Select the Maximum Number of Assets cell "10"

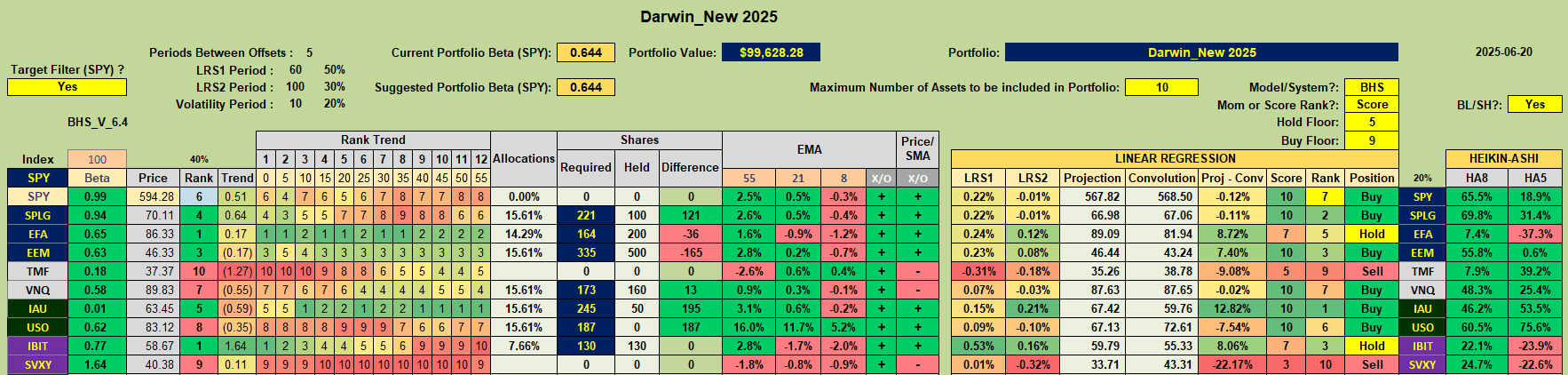(1161, 87)
